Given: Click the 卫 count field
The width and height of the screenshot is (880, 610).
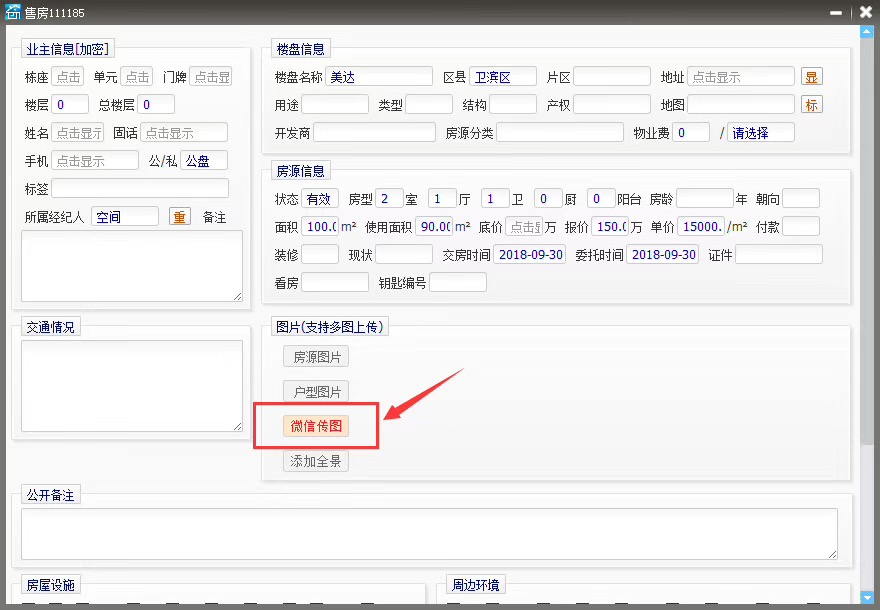Looking at the screenshot, I should pos(496,199).
